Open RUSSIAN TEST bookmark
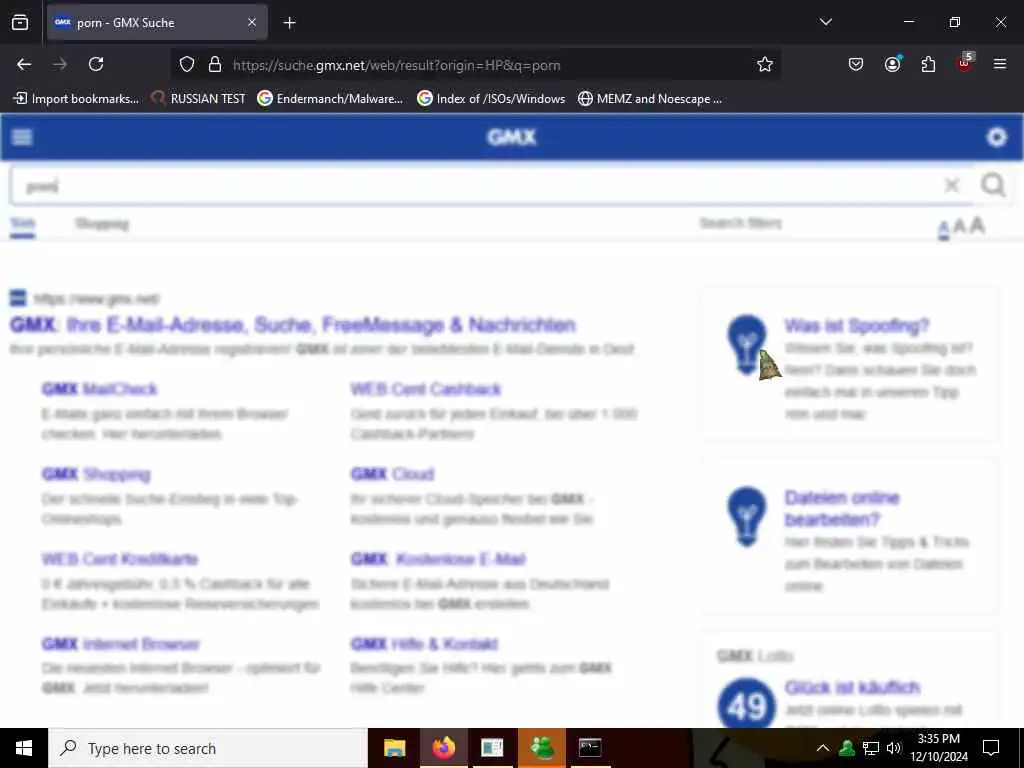Screen dimensions: 1024x768 pos(199,99)
